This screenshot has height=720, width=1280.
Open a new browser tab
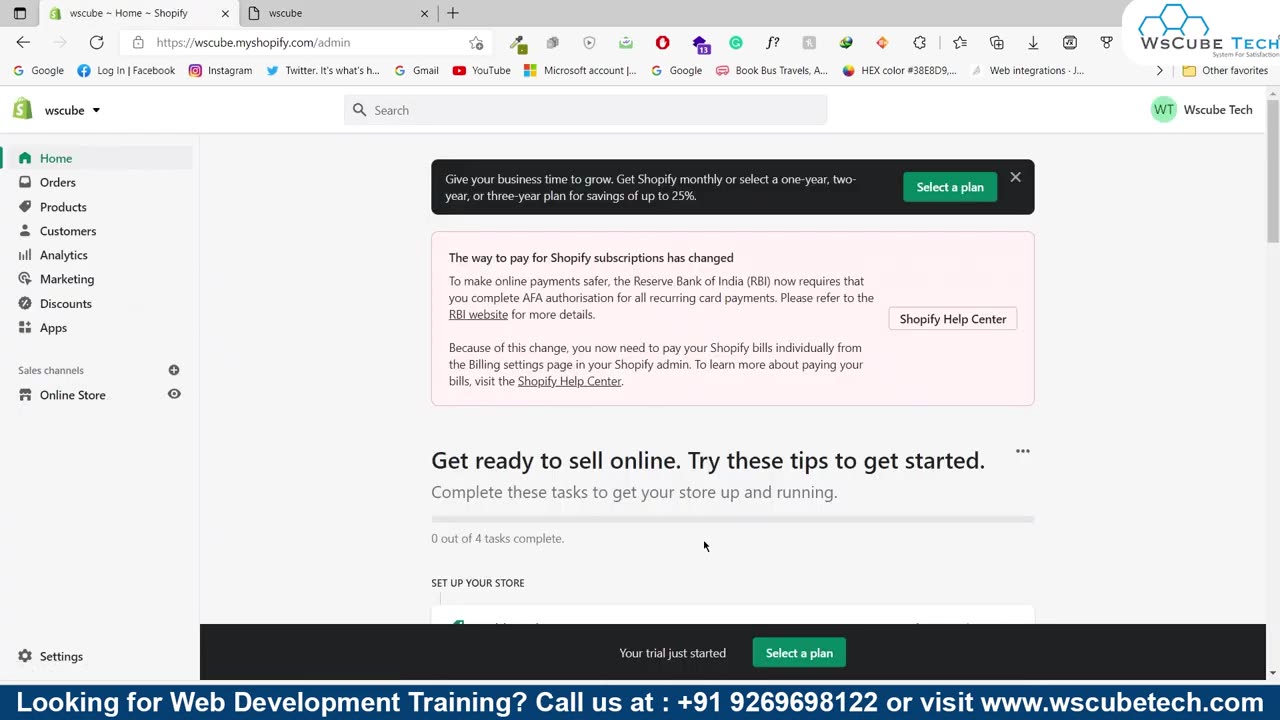[x=453, y=13]
